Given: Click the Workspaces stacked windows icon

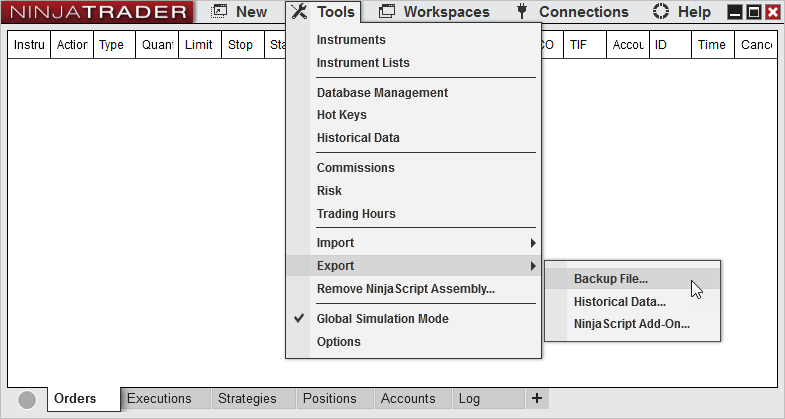Looking at the screenshot, I should [386, 12].
